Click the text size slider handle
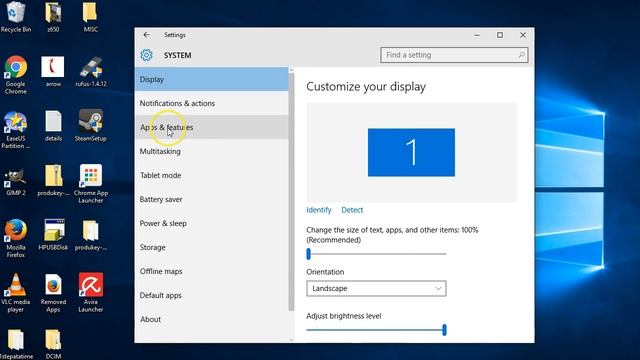The width and height of the screenshot is (640, 360). (x=309, y=254)
